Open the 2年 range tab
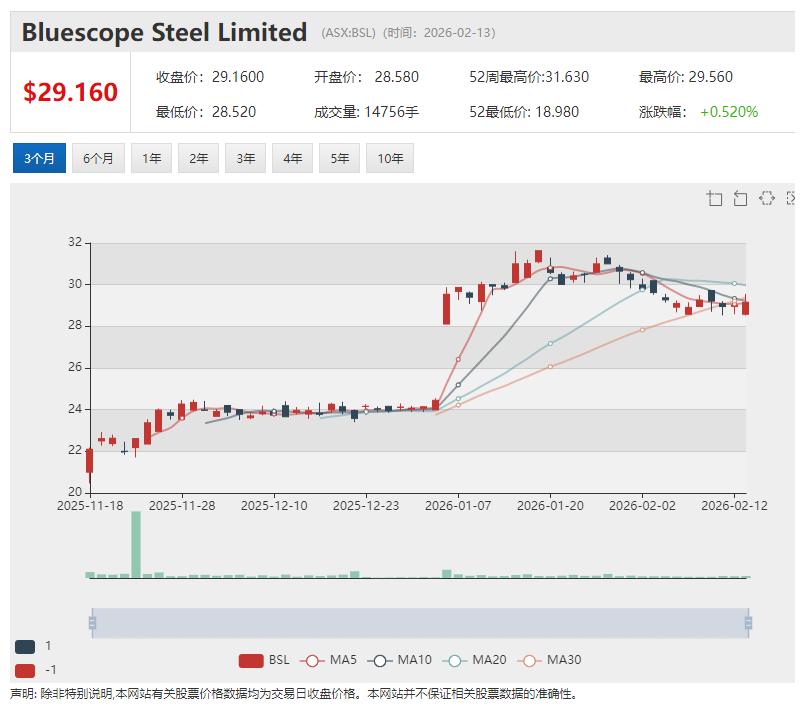 point(198,158)
